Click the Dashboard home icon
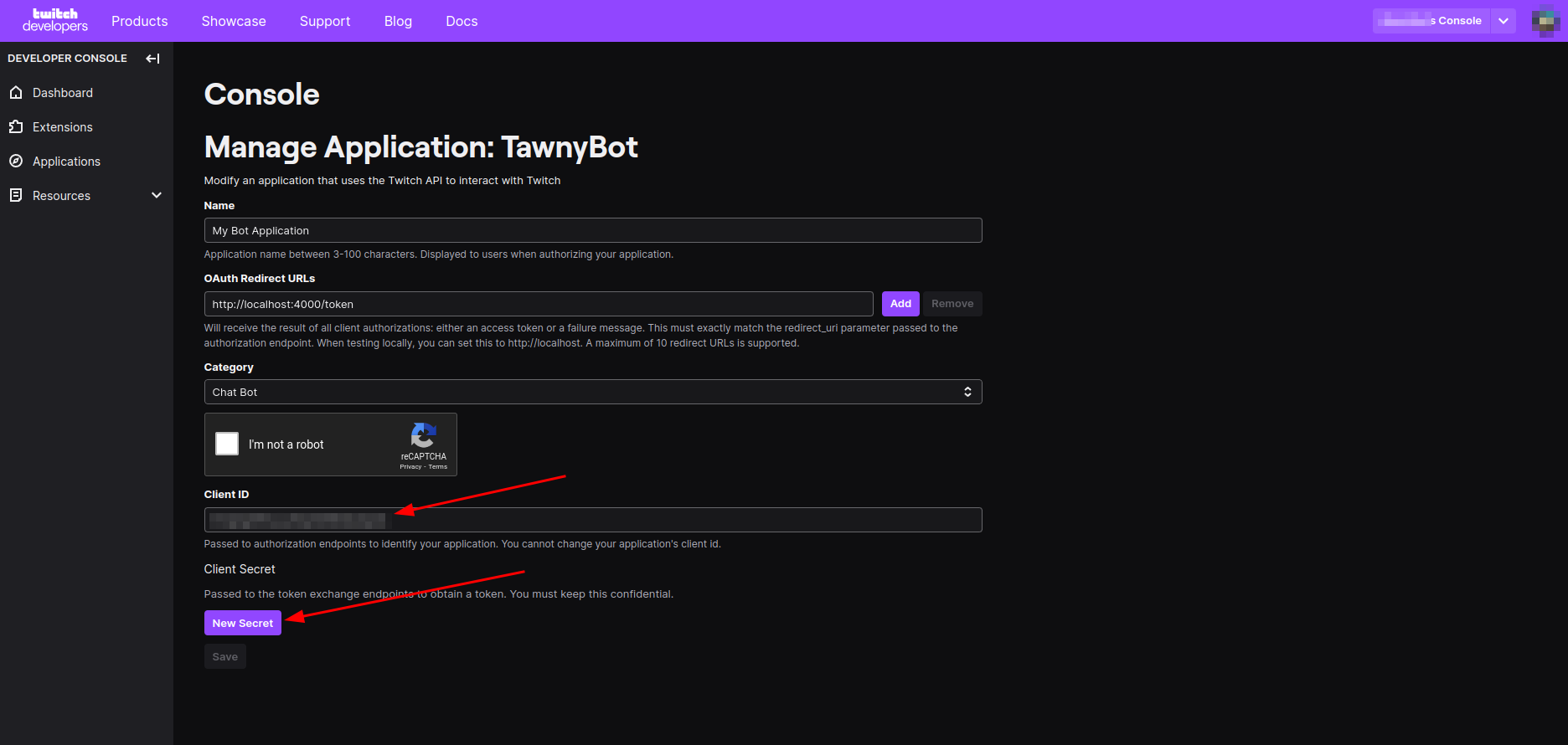Screen dimensions: 1568x745 pos(16,93)
